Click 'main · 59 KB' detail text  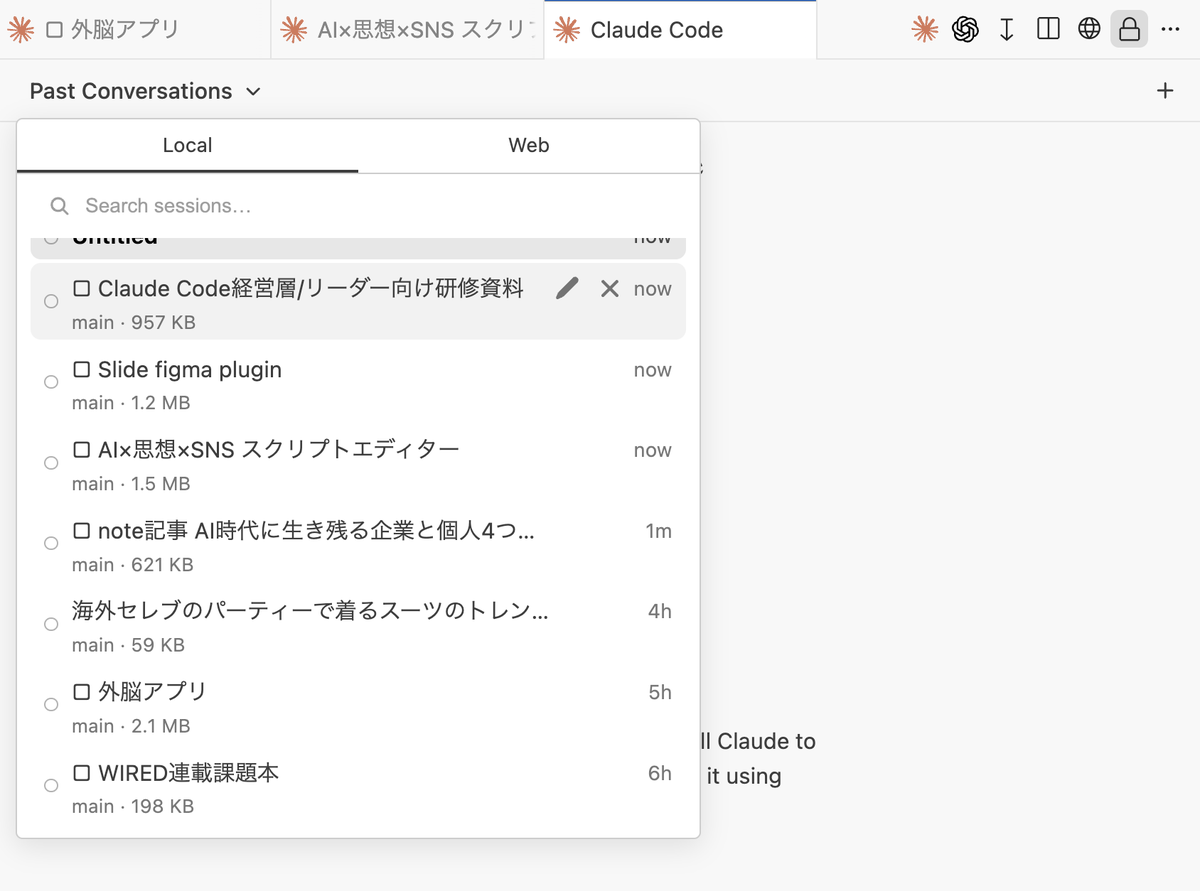coord(128,645)
